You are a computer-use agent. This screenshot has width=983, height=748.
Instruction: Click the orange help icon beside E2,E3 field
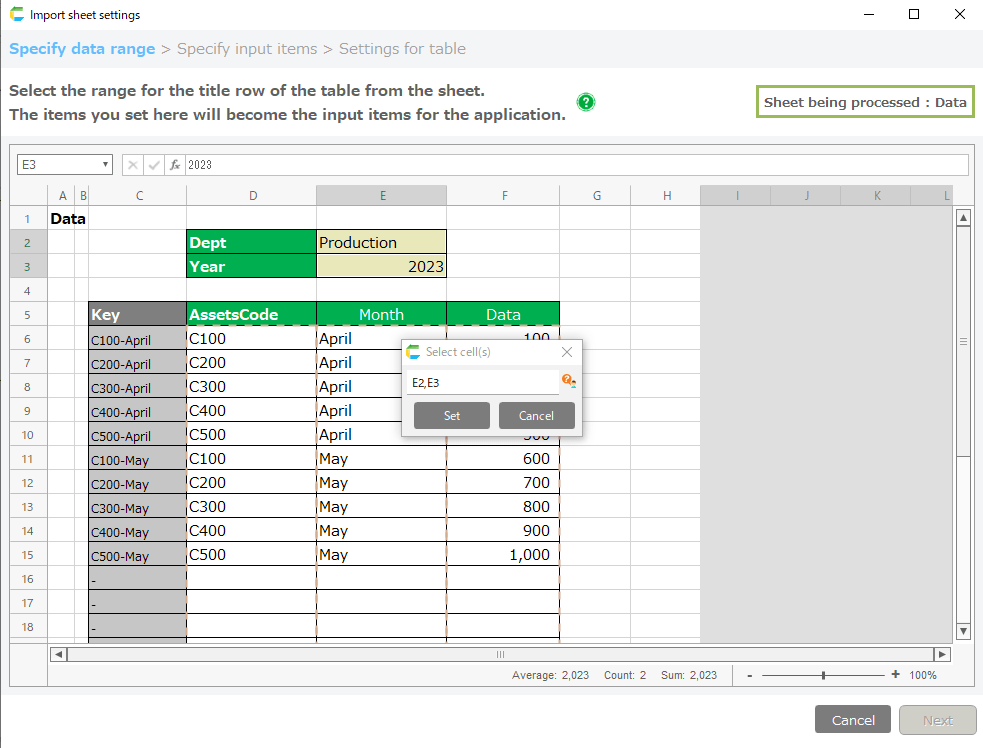coord(567,381)
